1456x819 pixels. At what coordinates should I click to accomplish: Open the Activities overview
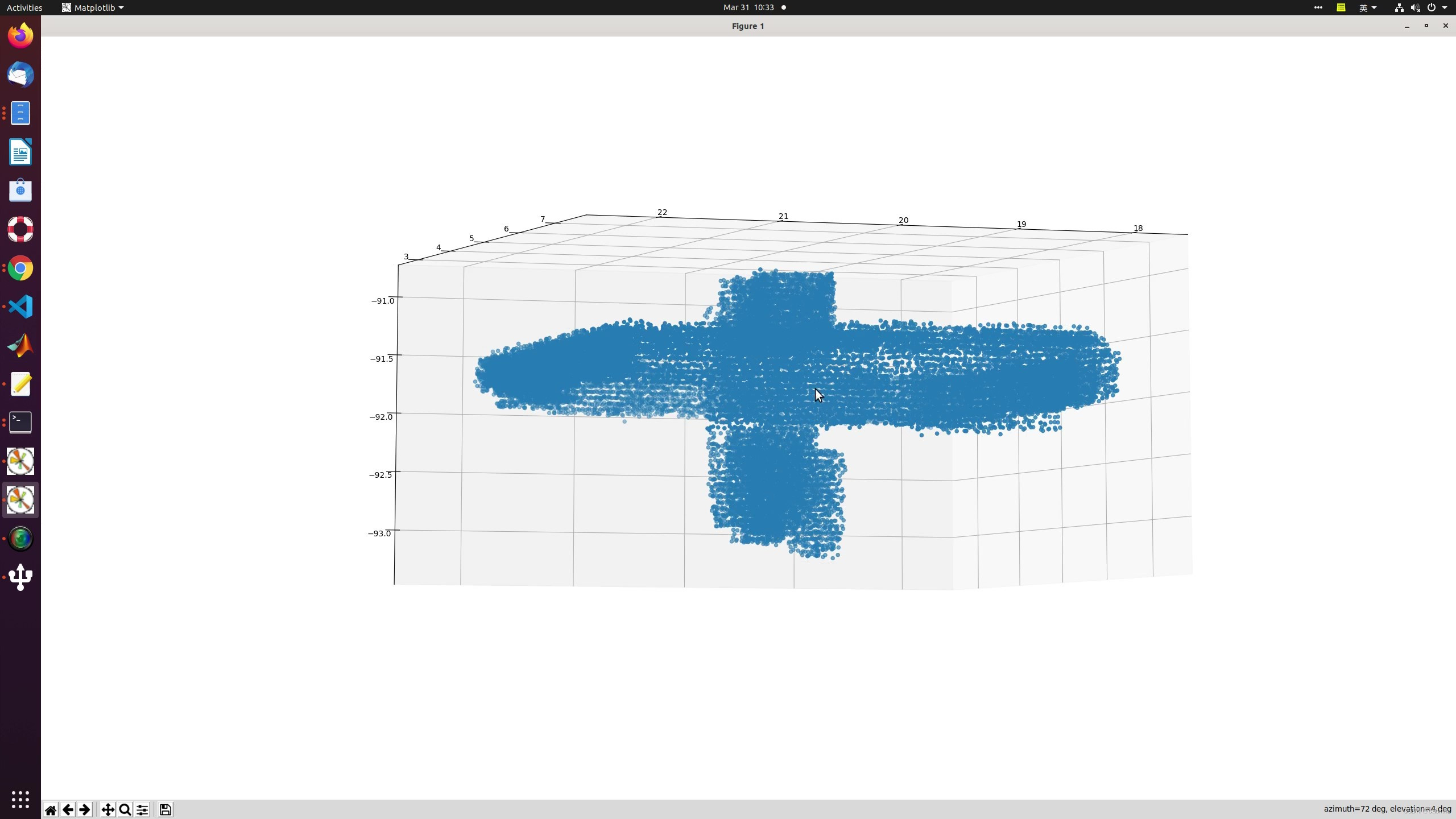[24, 7]
